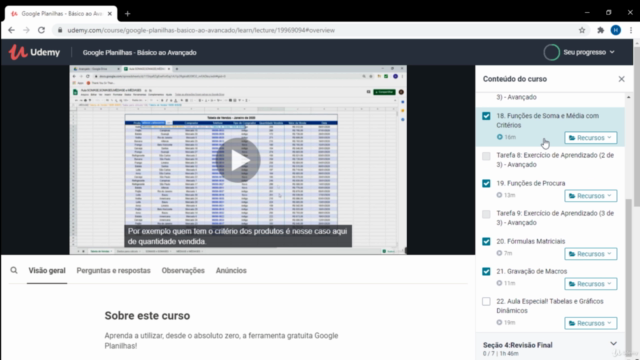Open lecture 20 Fórmulas Matriciais
Image resolution: width=640 pixels, height=360 pixels.
[x=531, y=241]
